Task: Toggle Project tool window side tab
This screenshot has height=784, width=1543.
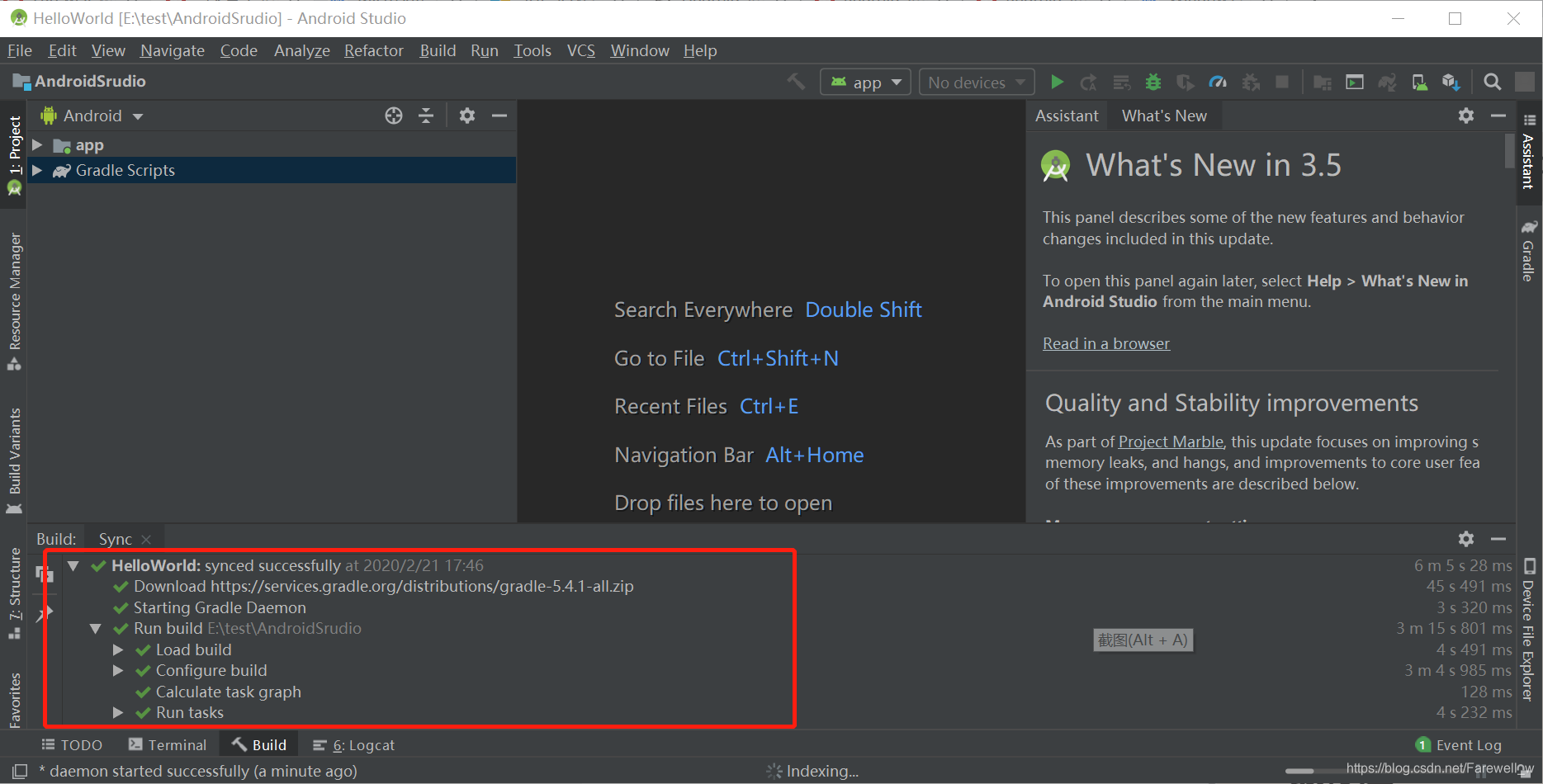Action: (14, 155)
